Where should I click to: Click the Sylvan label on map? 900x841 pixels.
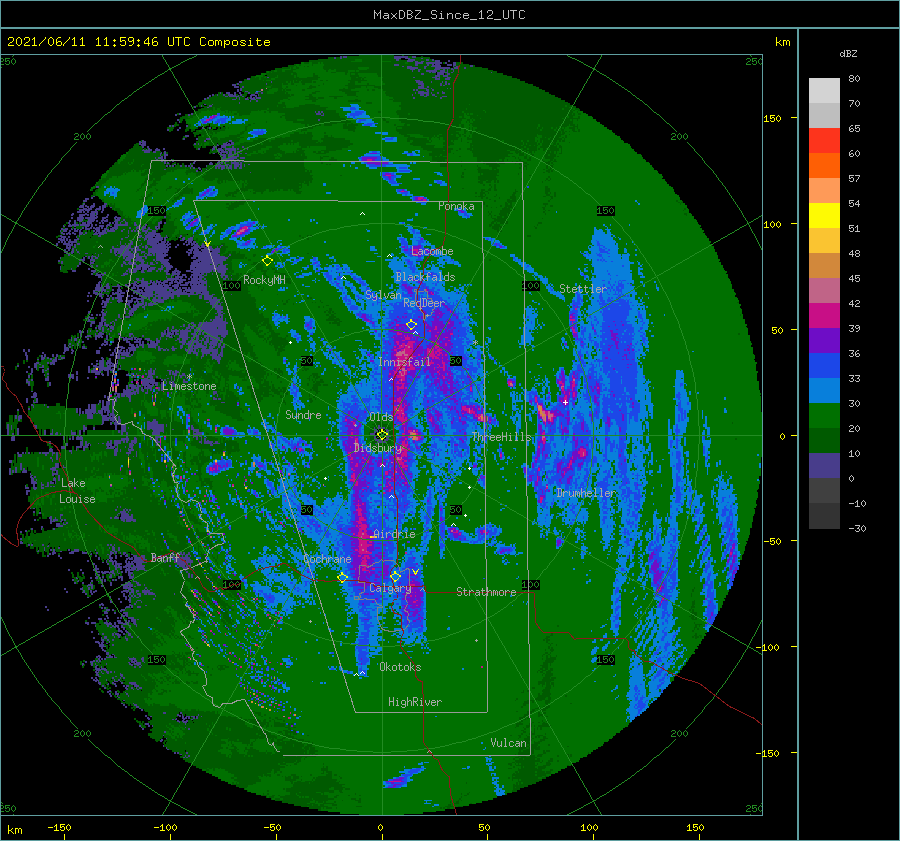(383, 295)
